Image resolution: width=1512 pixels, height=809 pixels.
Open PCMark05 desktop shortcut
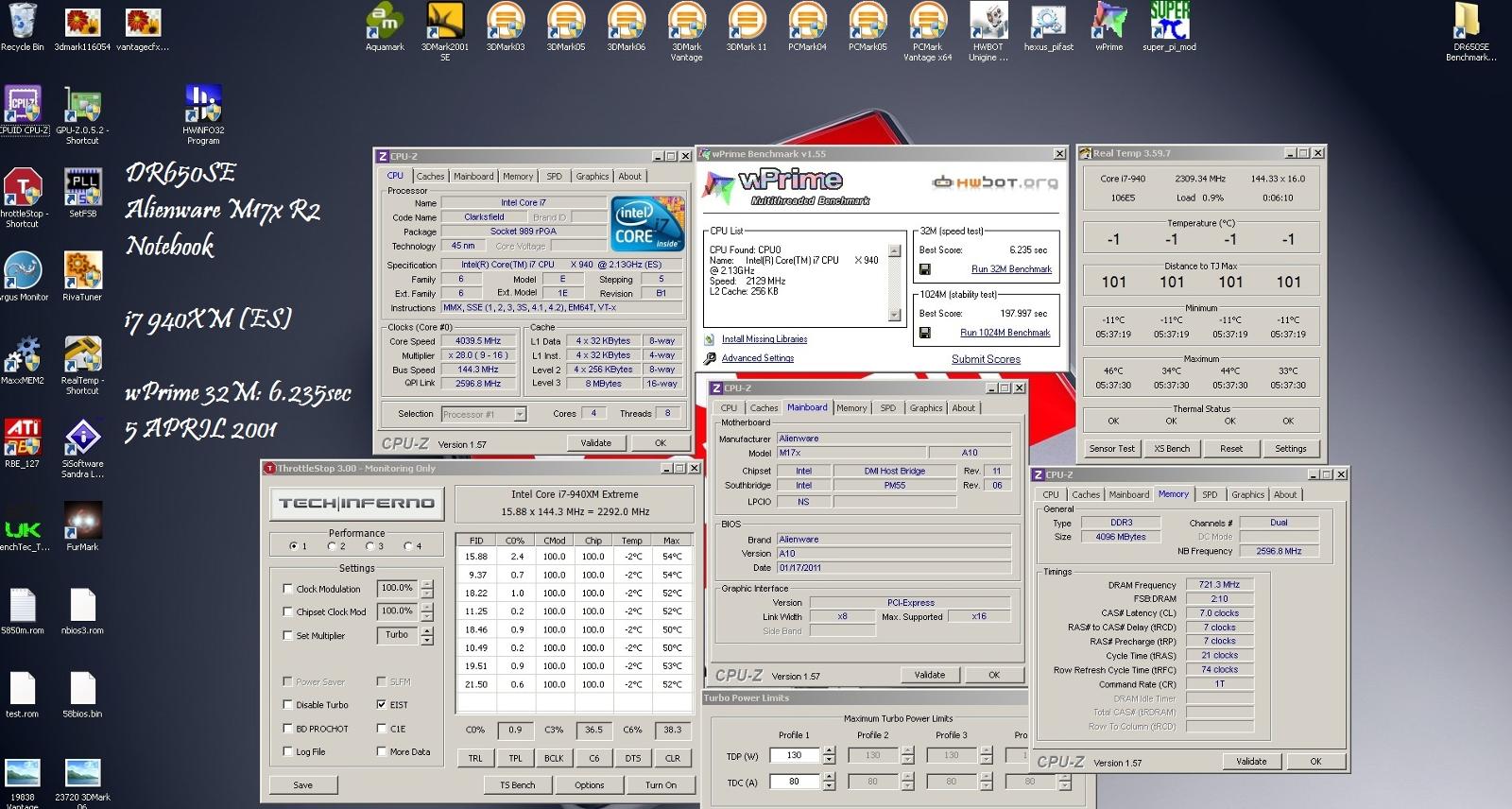(x=868, y=26)
